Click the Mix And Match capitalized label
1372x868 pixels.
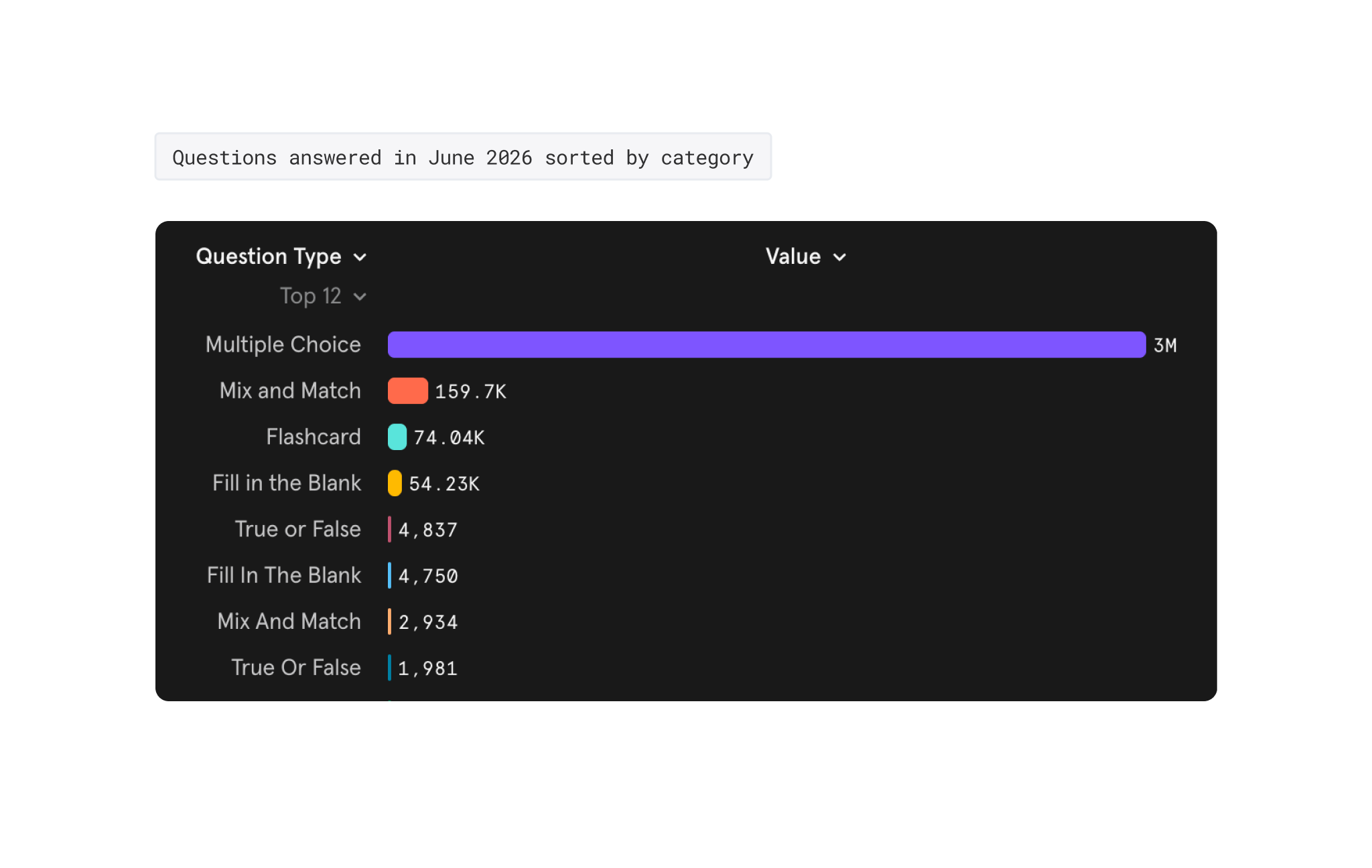coord(289,622)
